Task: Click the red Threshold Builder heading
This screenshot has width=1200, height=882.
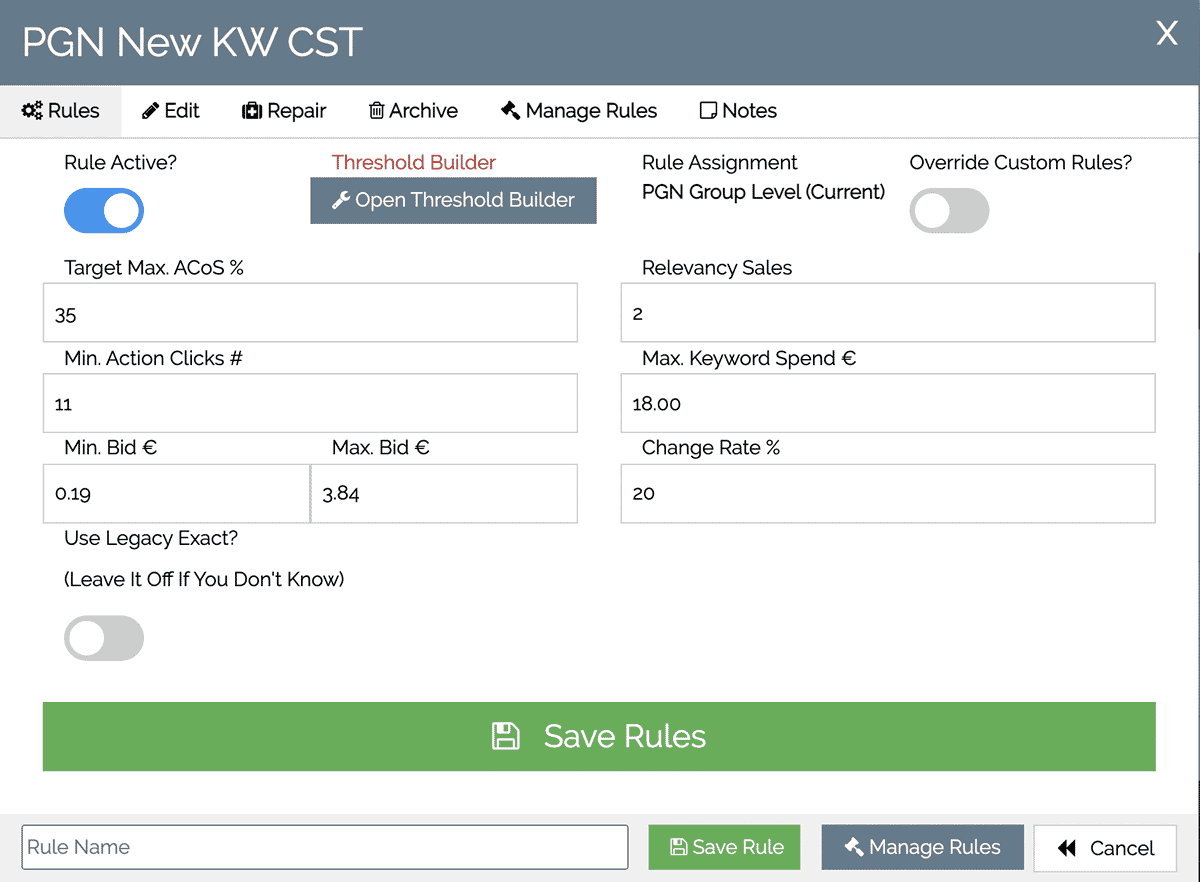Action: (x=414, y=163)
